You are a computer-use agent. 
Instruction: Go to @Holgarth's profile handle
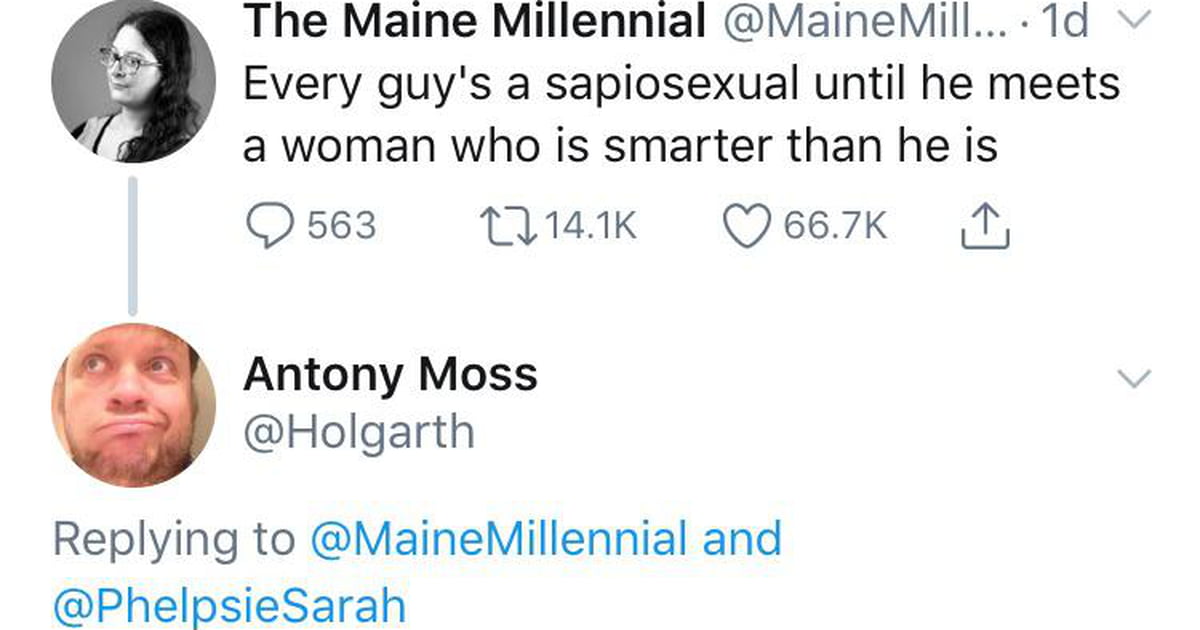click(359, 433)
